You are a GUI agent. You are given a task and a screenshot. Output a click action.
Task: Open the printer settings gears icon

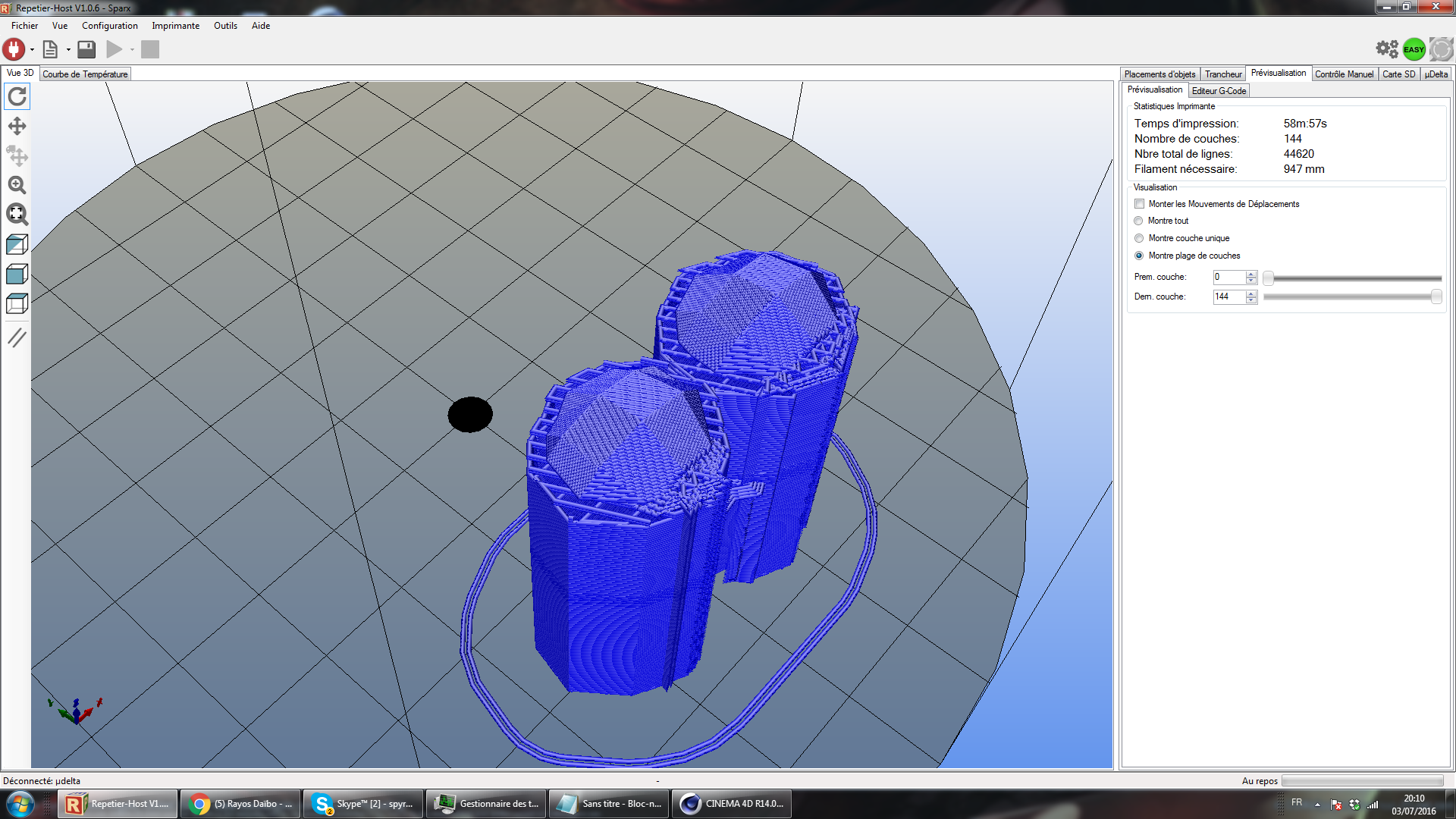1387,49
